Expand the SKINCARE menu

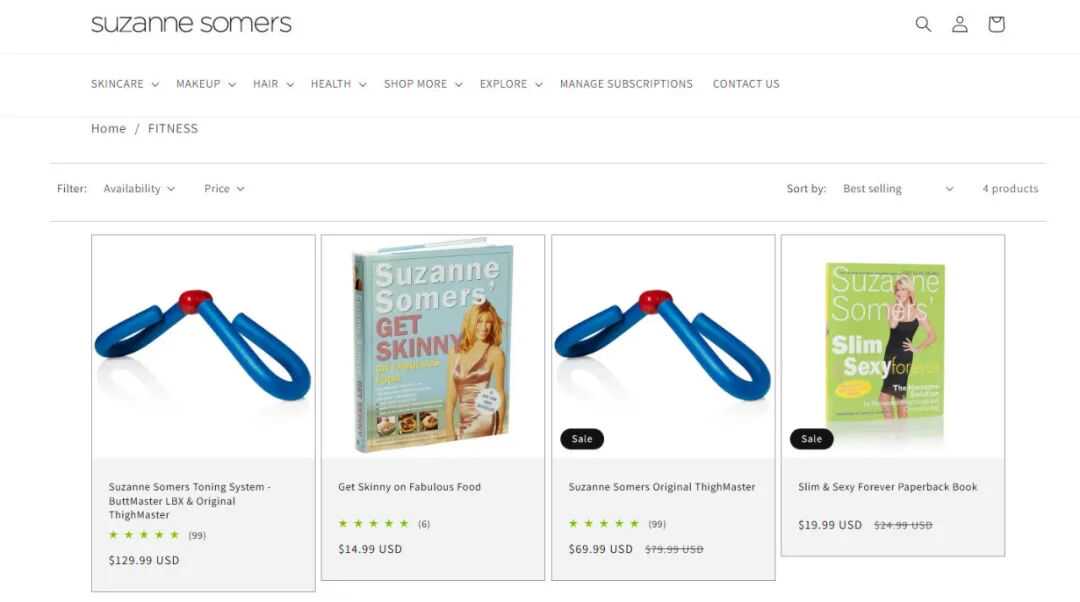click(125, 84)
